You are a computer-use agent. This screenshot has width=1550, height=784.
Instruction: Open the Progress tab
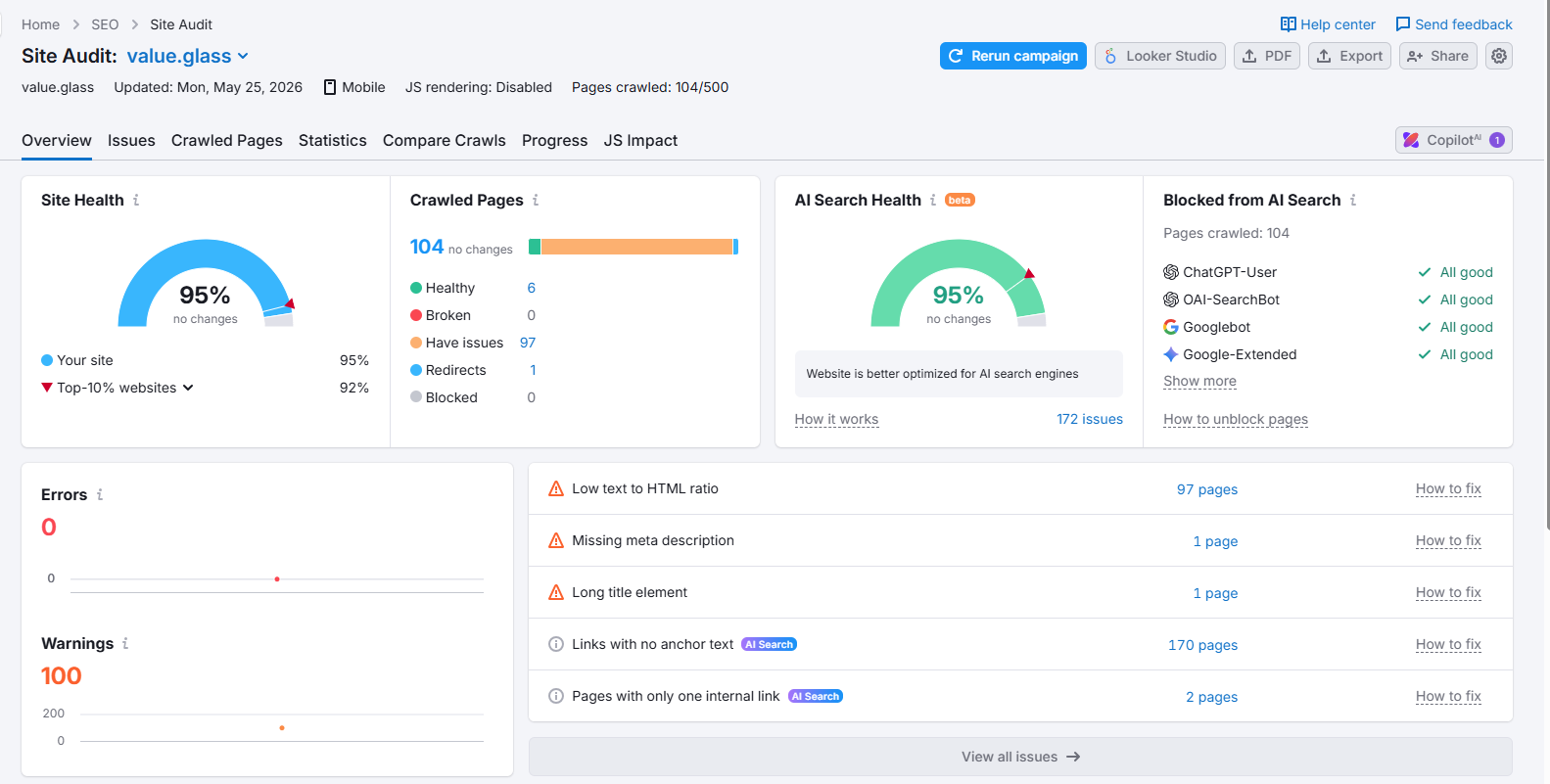coord(555,140)
